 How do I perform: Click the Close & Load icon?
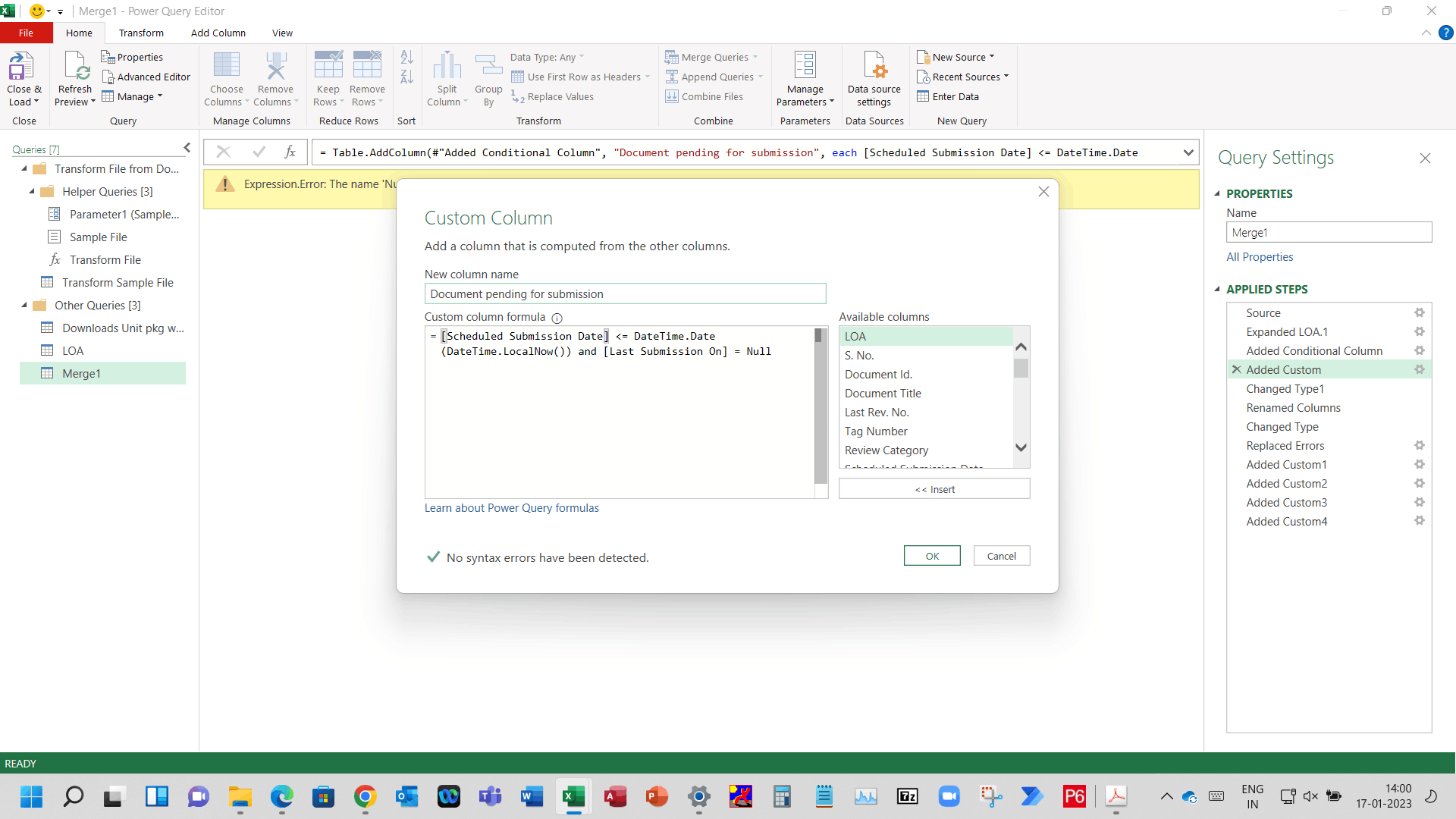(x=21, y=67)
